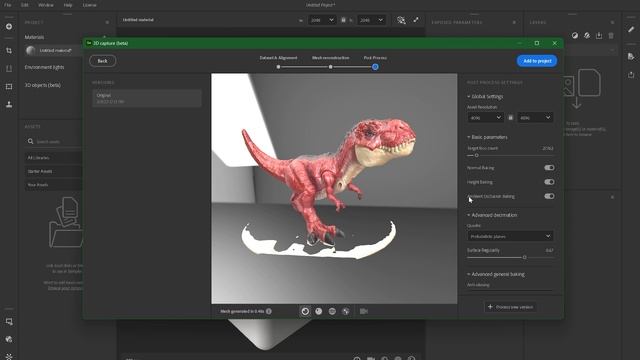Click the Search assets field
The width and height of the screenshot is (640, 360).
click(x=54, y=142)
